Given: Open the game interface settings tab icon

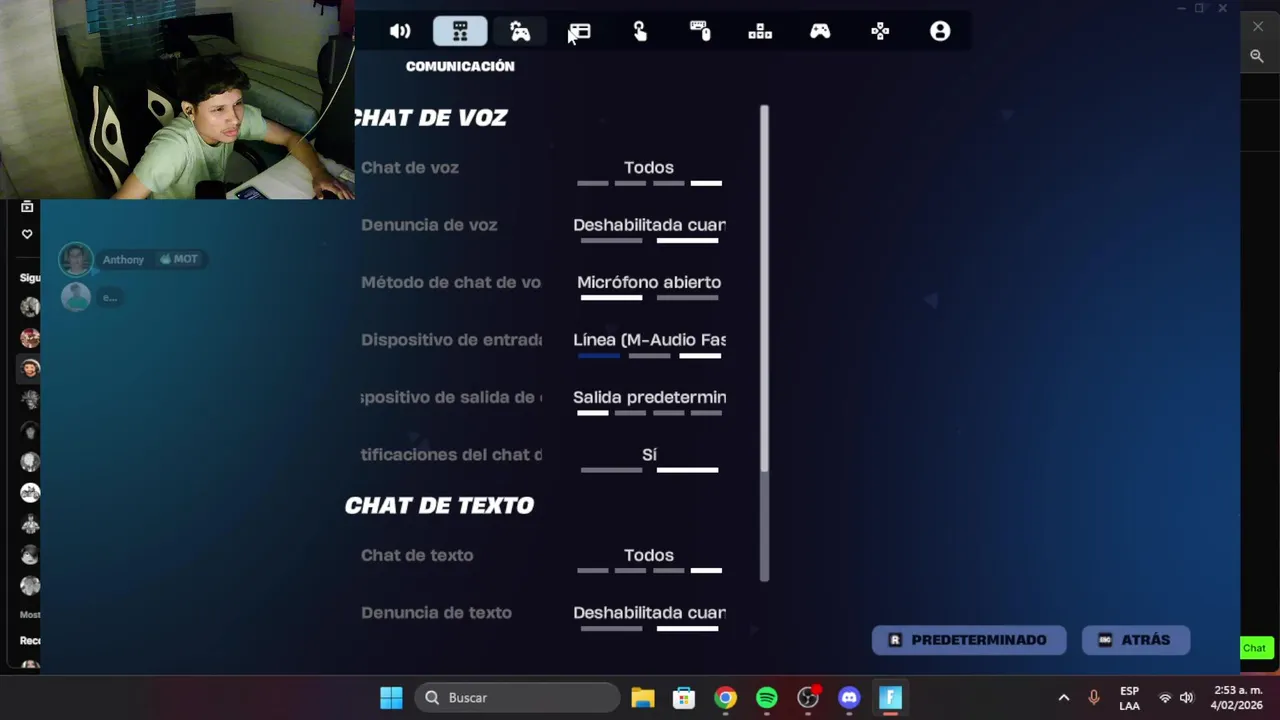Looking at the screenshot, I should (x=580, y=31).
